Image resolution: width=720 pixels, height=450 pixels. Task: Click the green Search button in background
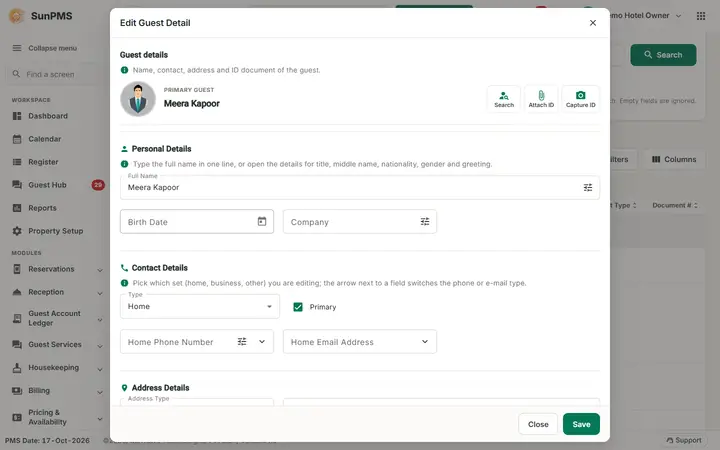click(663, 55)
